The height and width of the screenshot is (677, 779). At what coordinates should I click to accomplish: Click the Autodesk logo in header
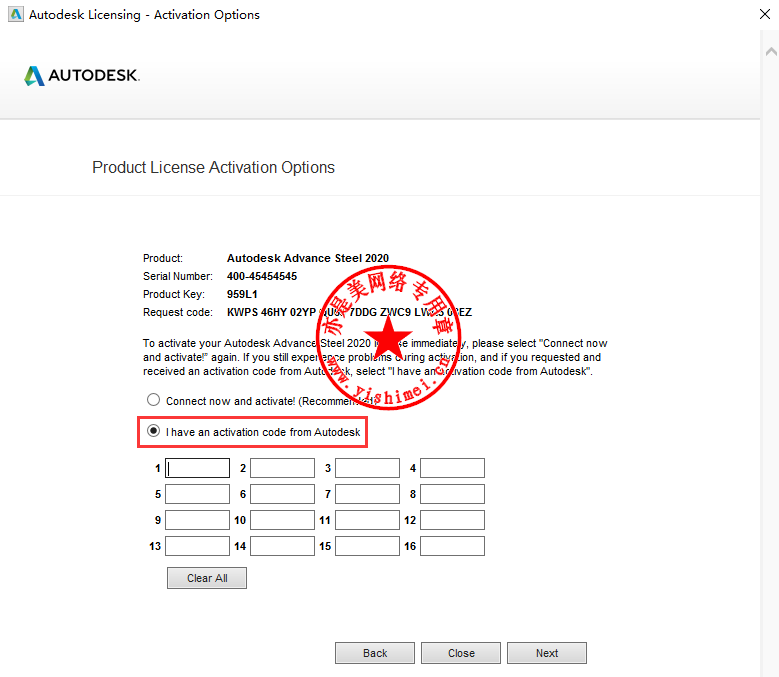(x=82, y=75)
